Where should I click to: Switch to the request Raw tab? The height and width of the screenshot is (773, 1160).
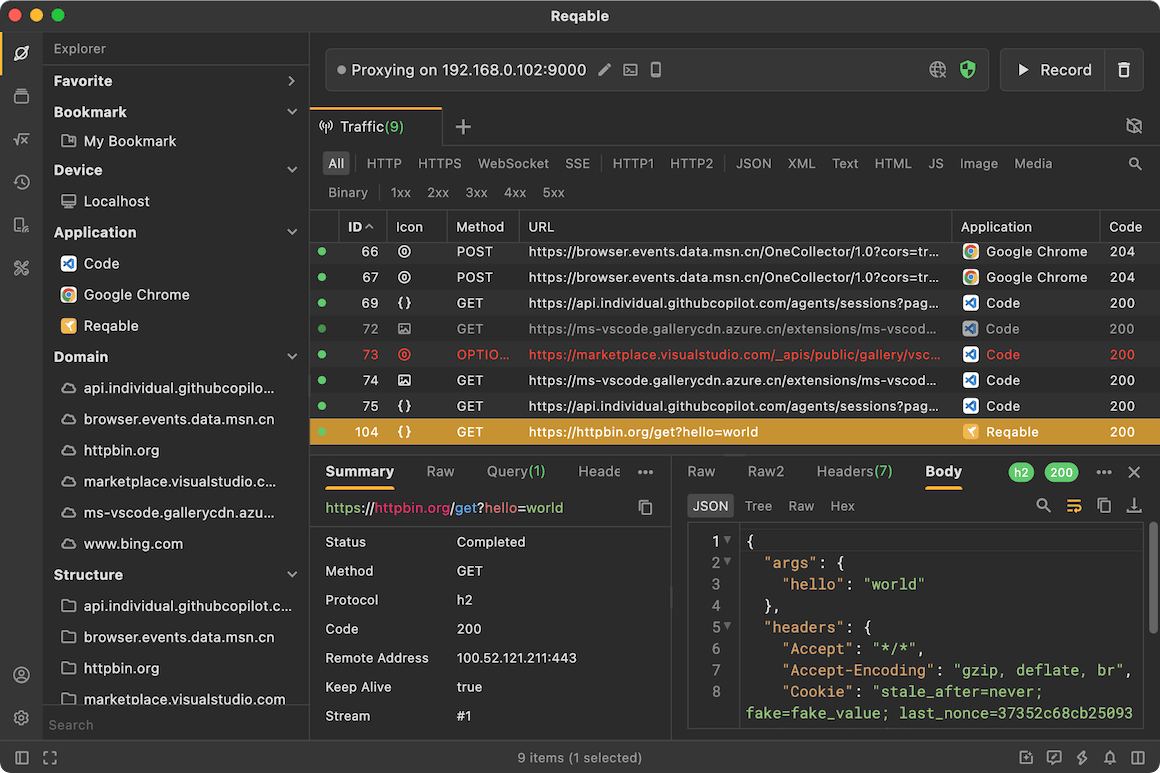(440, 471)
